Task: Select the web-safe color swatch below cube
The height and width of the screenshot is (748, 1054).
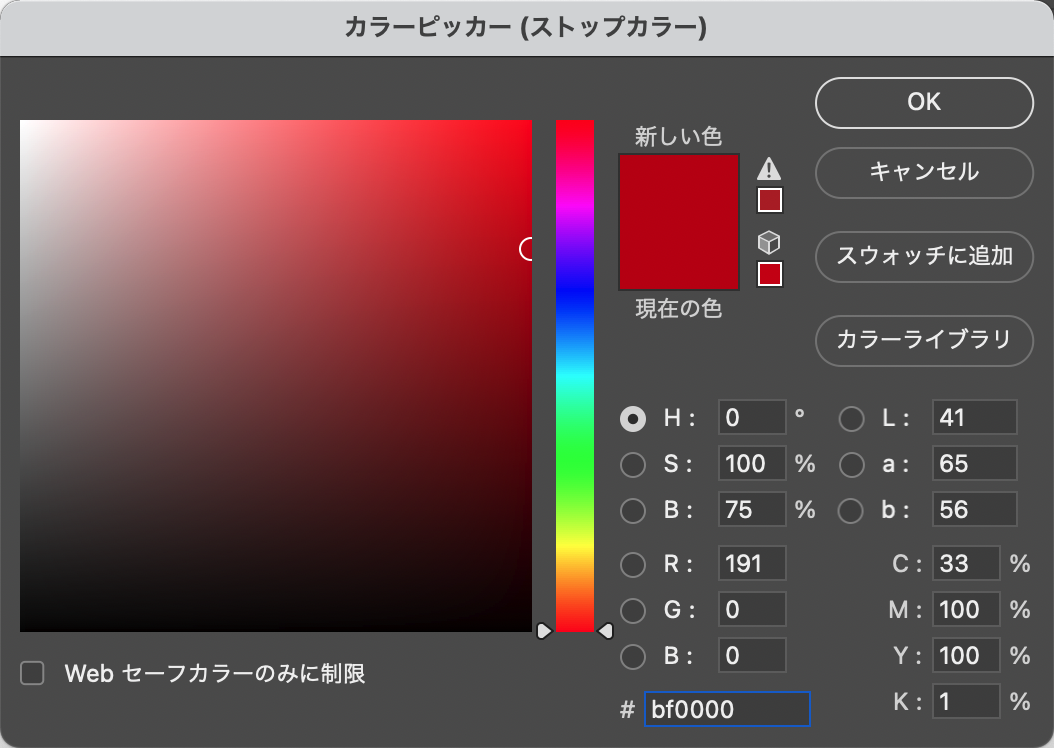Action: [x=769, y=274]
